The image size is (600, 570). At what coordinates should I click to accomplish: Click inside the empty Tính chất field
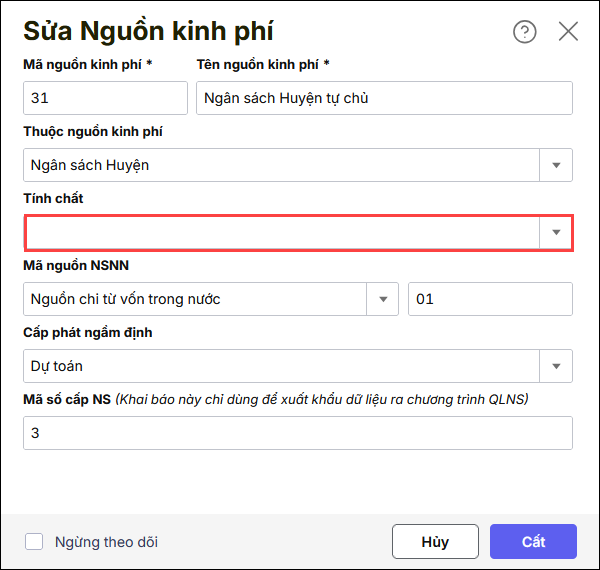[280, 232]
